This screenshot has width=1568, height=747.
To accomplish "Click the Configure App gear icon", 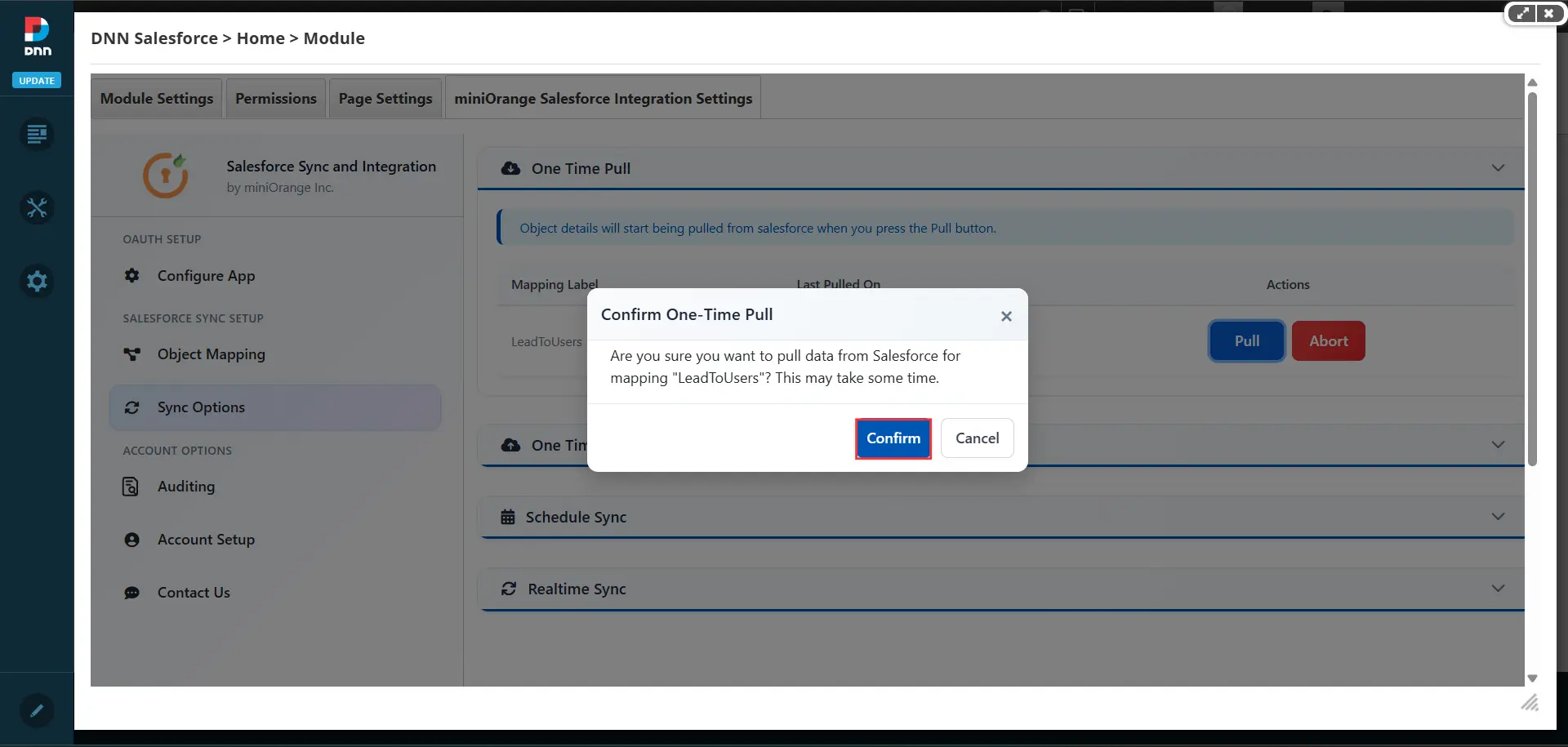I will (131, 276).
